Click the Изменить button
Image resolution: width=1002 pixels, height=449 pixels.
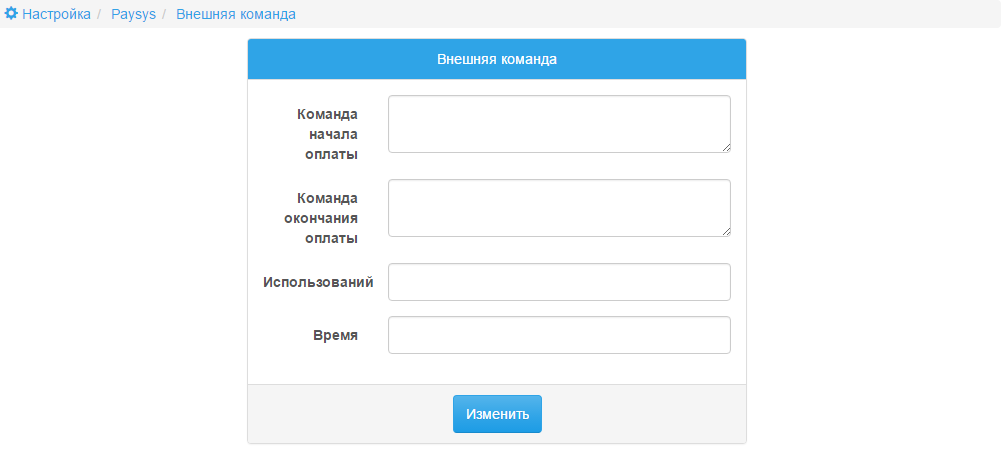(x=497, y=414)
